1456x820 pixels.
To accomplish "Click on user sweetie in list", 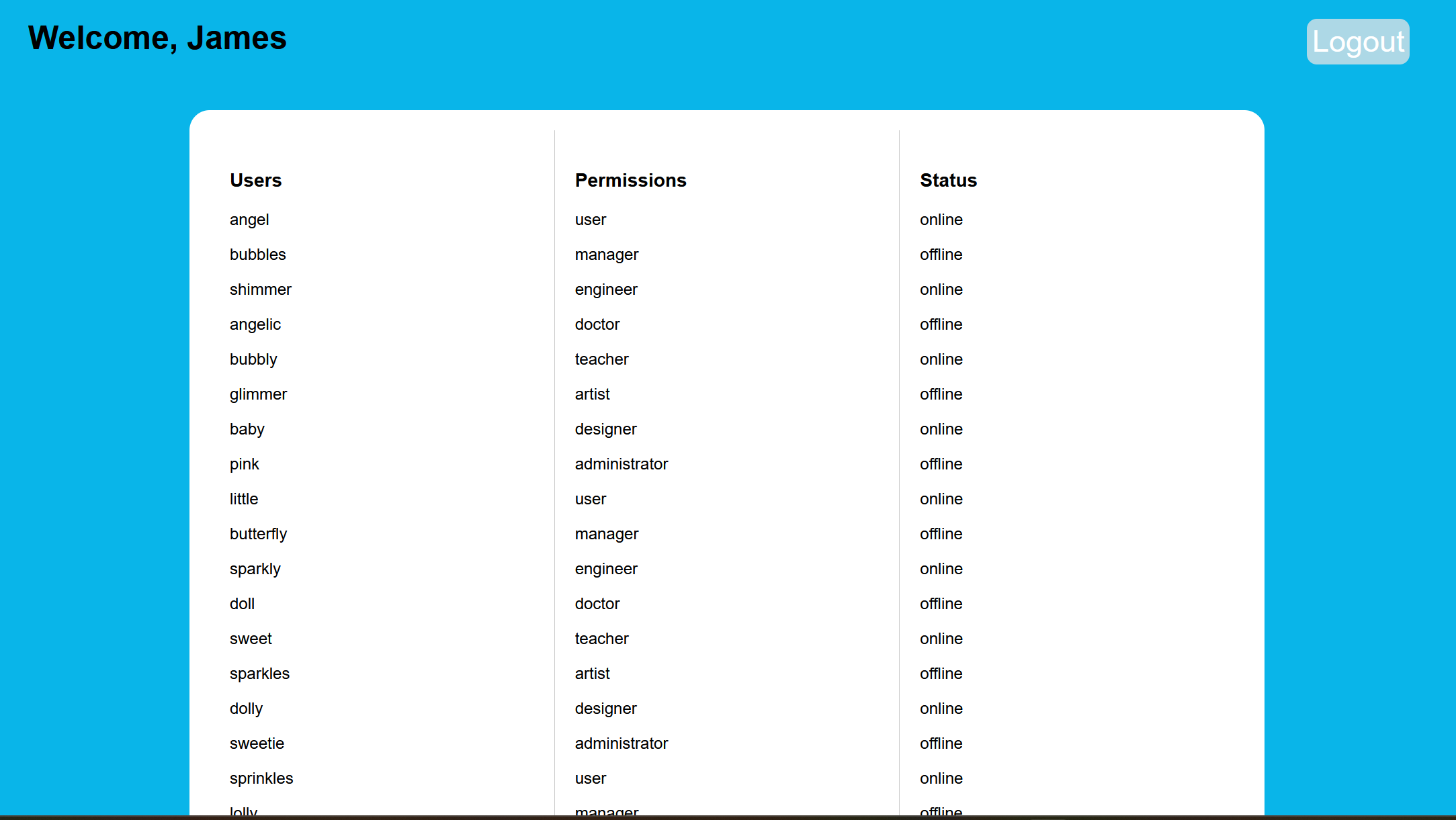I will coord(255,743).
